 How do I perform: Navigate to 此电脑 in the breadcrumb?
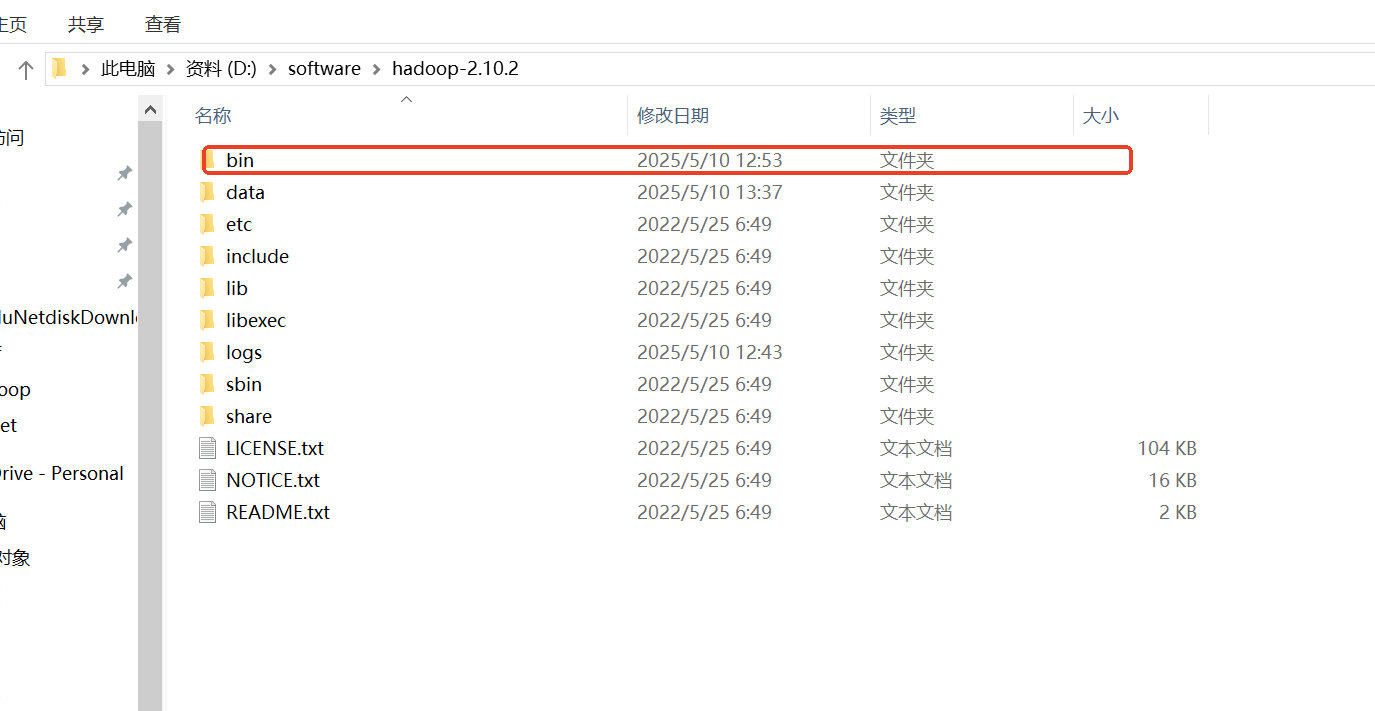[x=128, y=69]
